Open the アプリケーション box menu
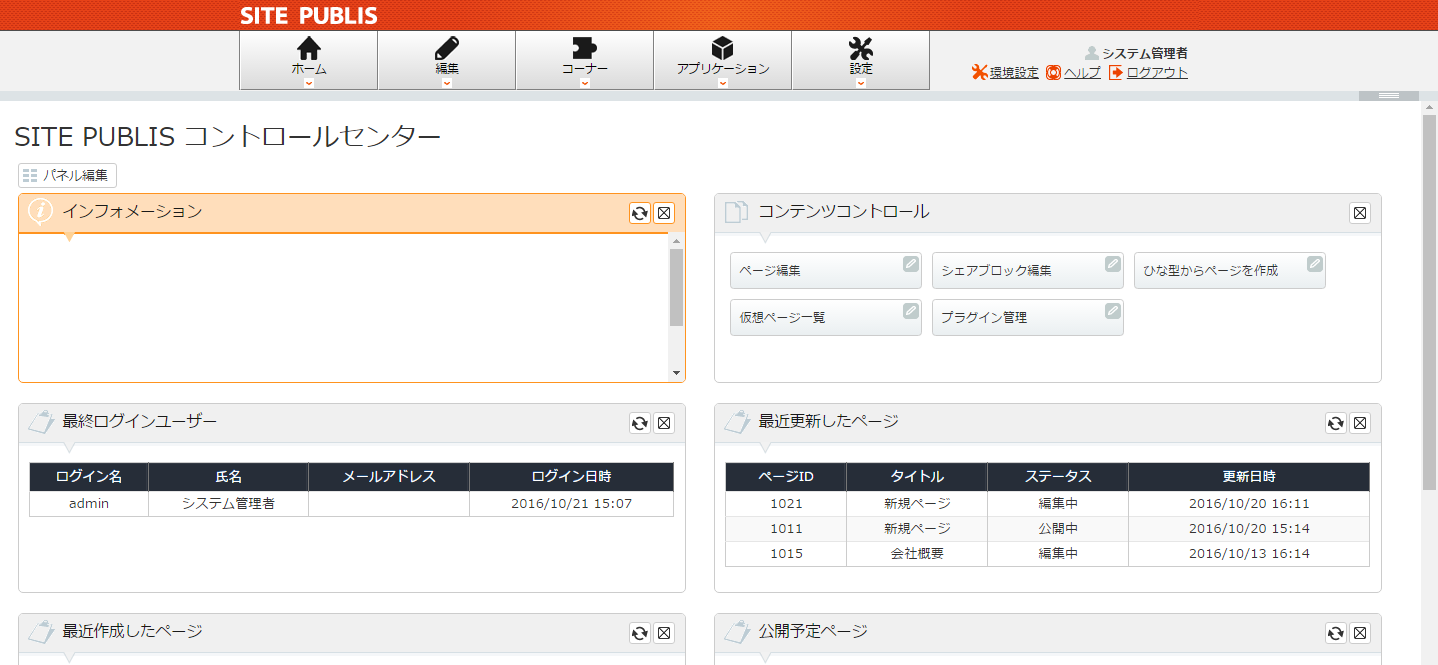 tap(723, 48)
